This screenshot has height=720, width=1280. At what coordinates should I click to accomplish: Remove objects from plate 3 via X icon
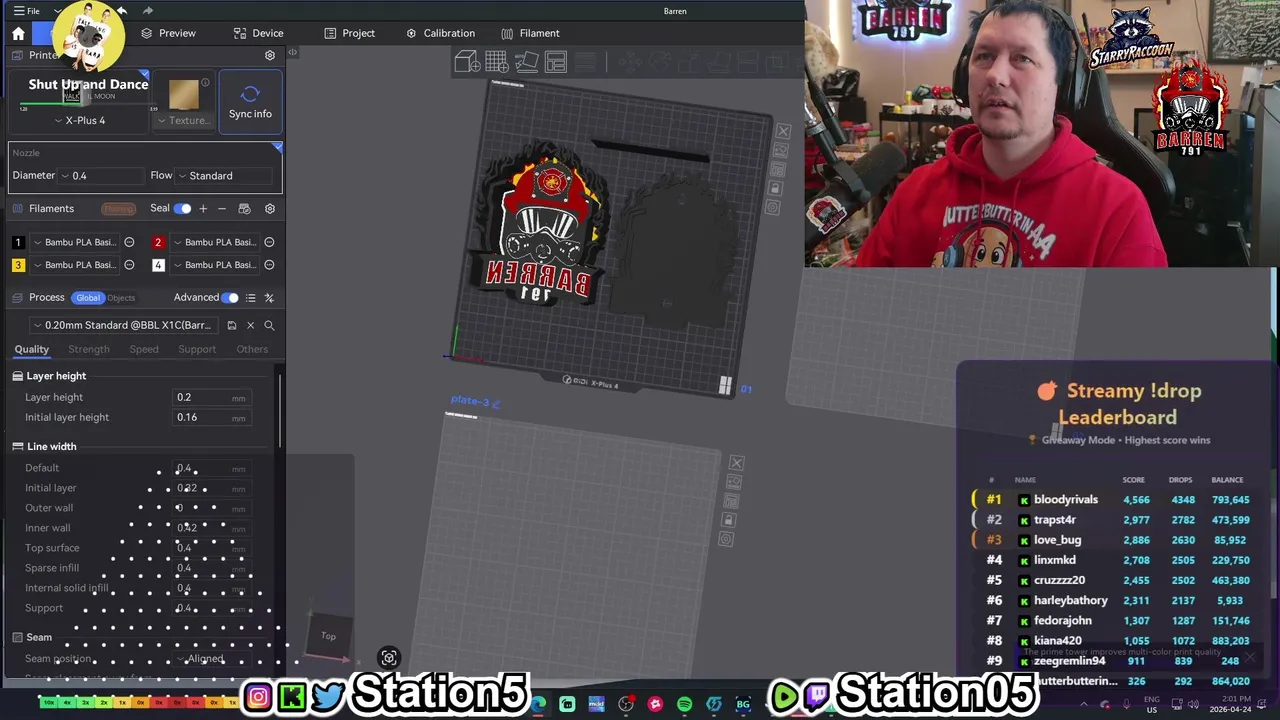[736, 463]
